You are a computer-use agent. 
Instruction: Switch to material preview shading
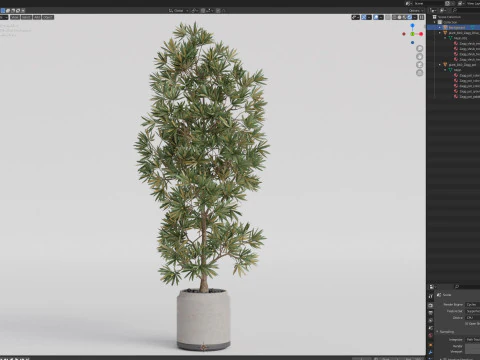pyautogui.click(x=405, y=17)
